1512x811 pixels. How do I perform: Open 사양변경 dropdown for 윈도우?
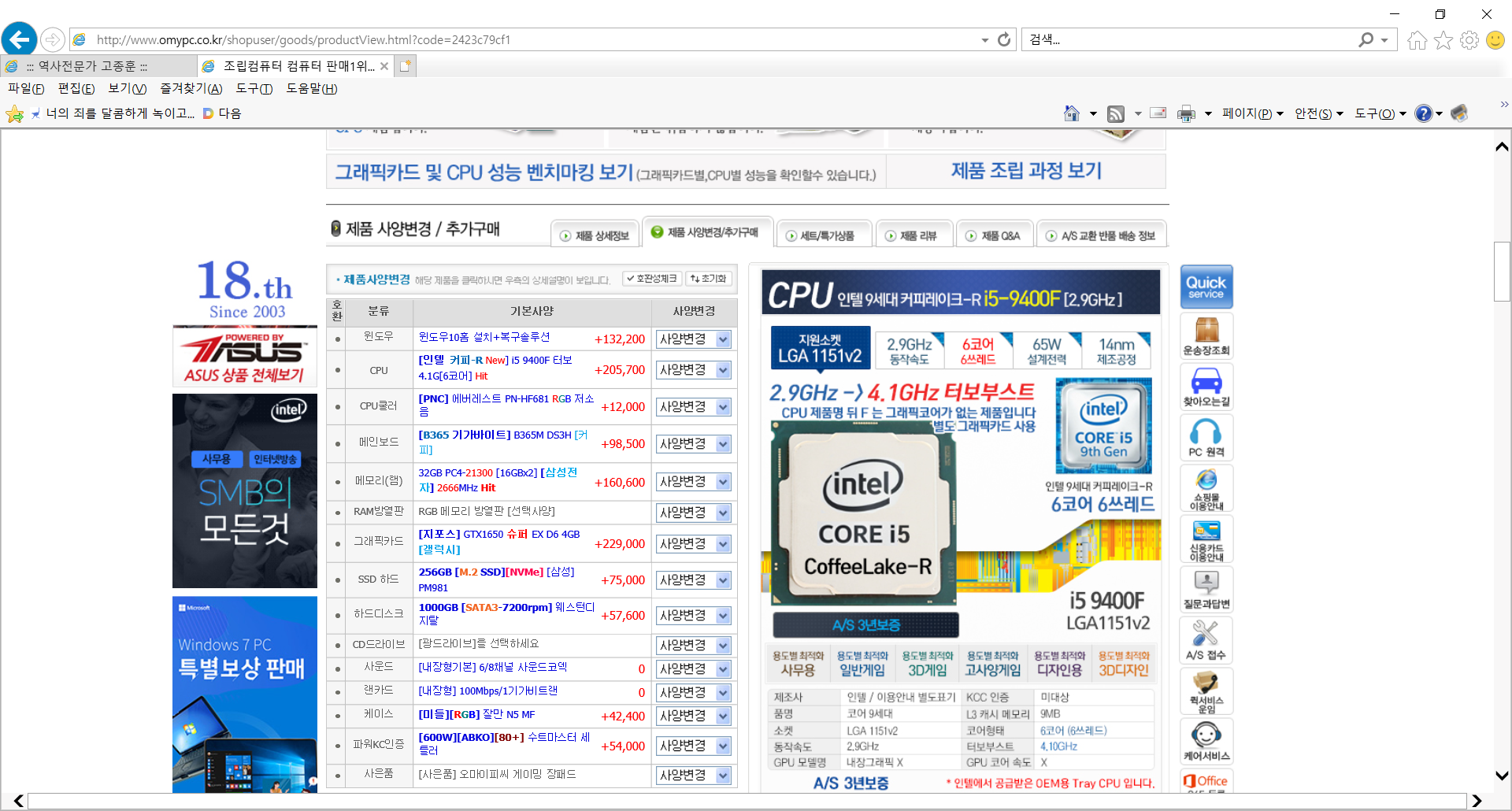click(x=694, y=339)
